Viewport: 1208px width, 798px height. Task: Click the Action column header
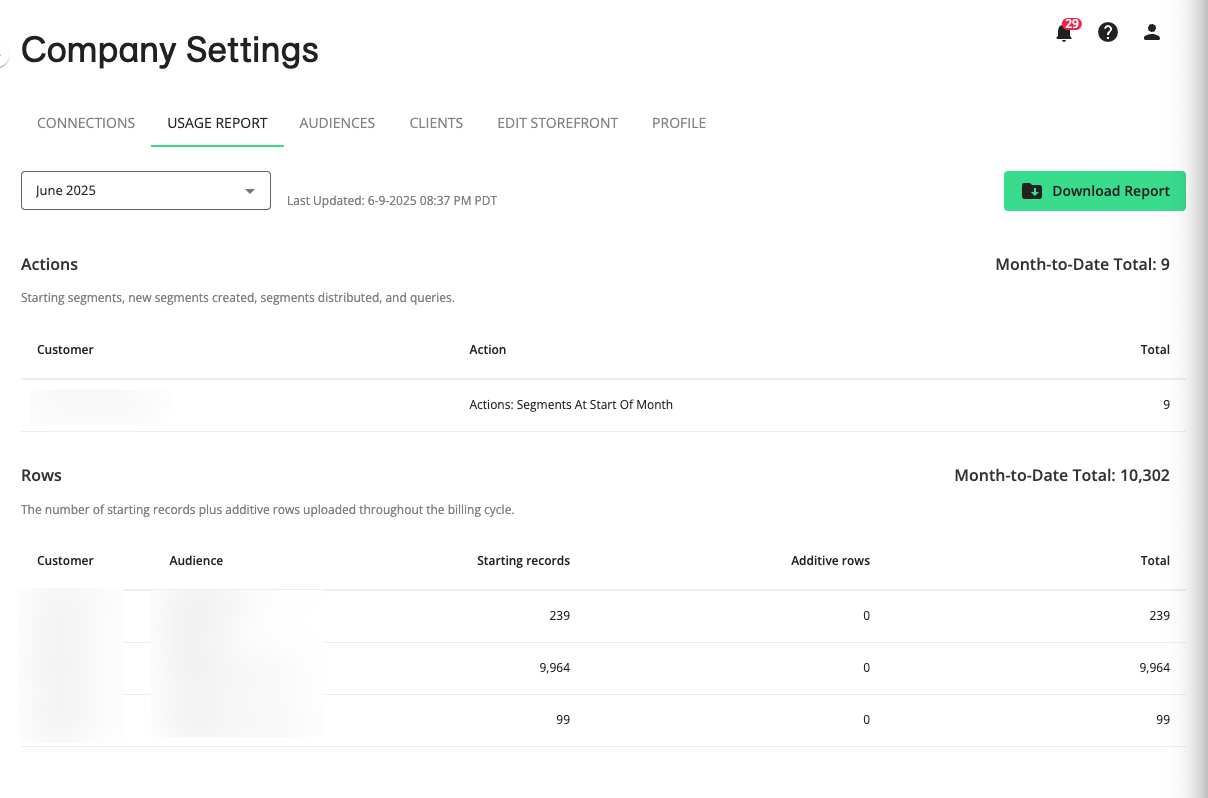(488, 350)
